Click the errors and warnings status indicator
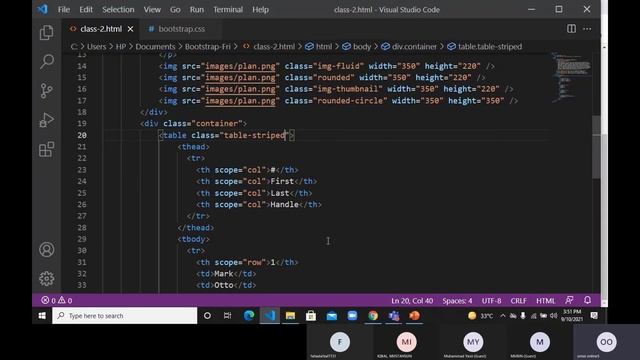Image resolution: width=640 pixels, height=360 pixels. 57,300
